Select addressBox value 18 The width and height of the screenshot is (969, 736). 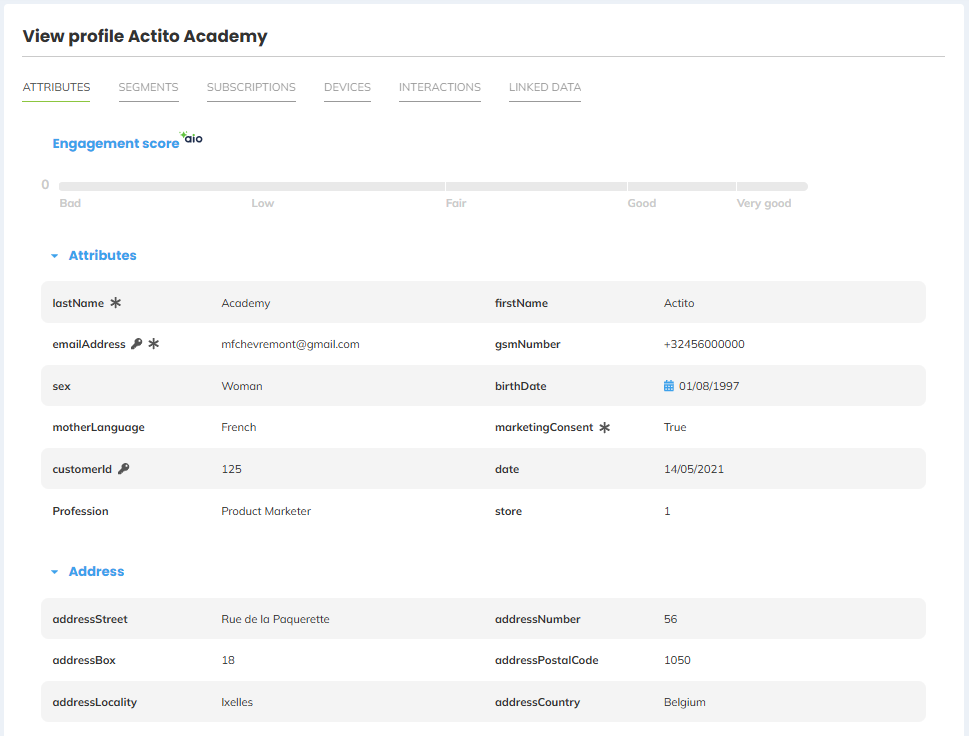click(x=228, y=660)
